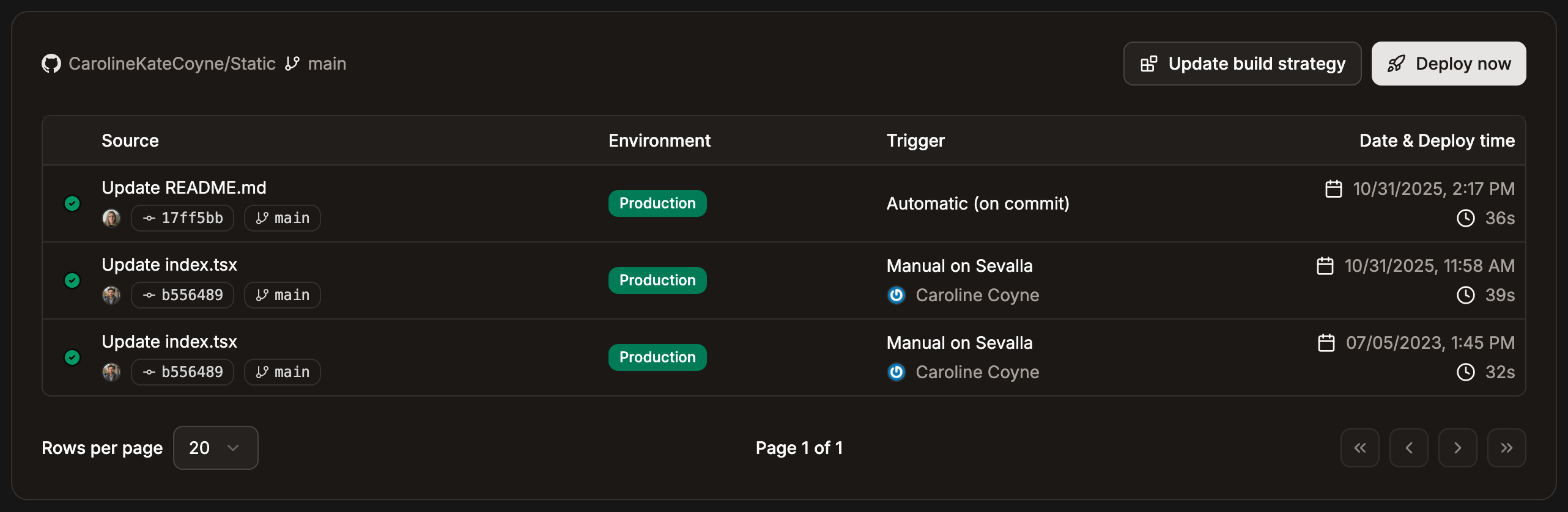Open Update build strategy
This screenshot has width=1568, height=512.
1242,63
